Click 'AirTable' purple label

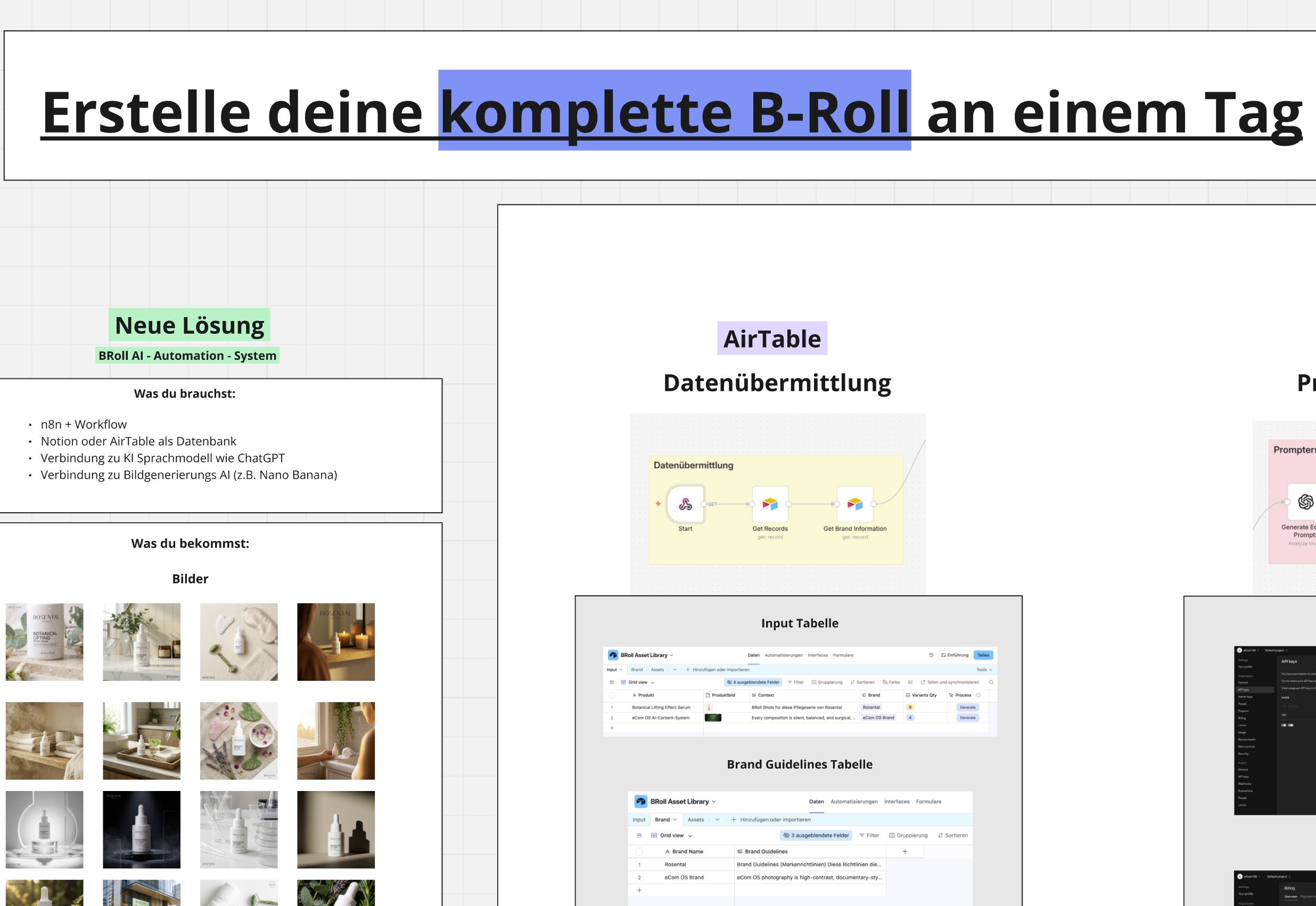coord(772,339)
